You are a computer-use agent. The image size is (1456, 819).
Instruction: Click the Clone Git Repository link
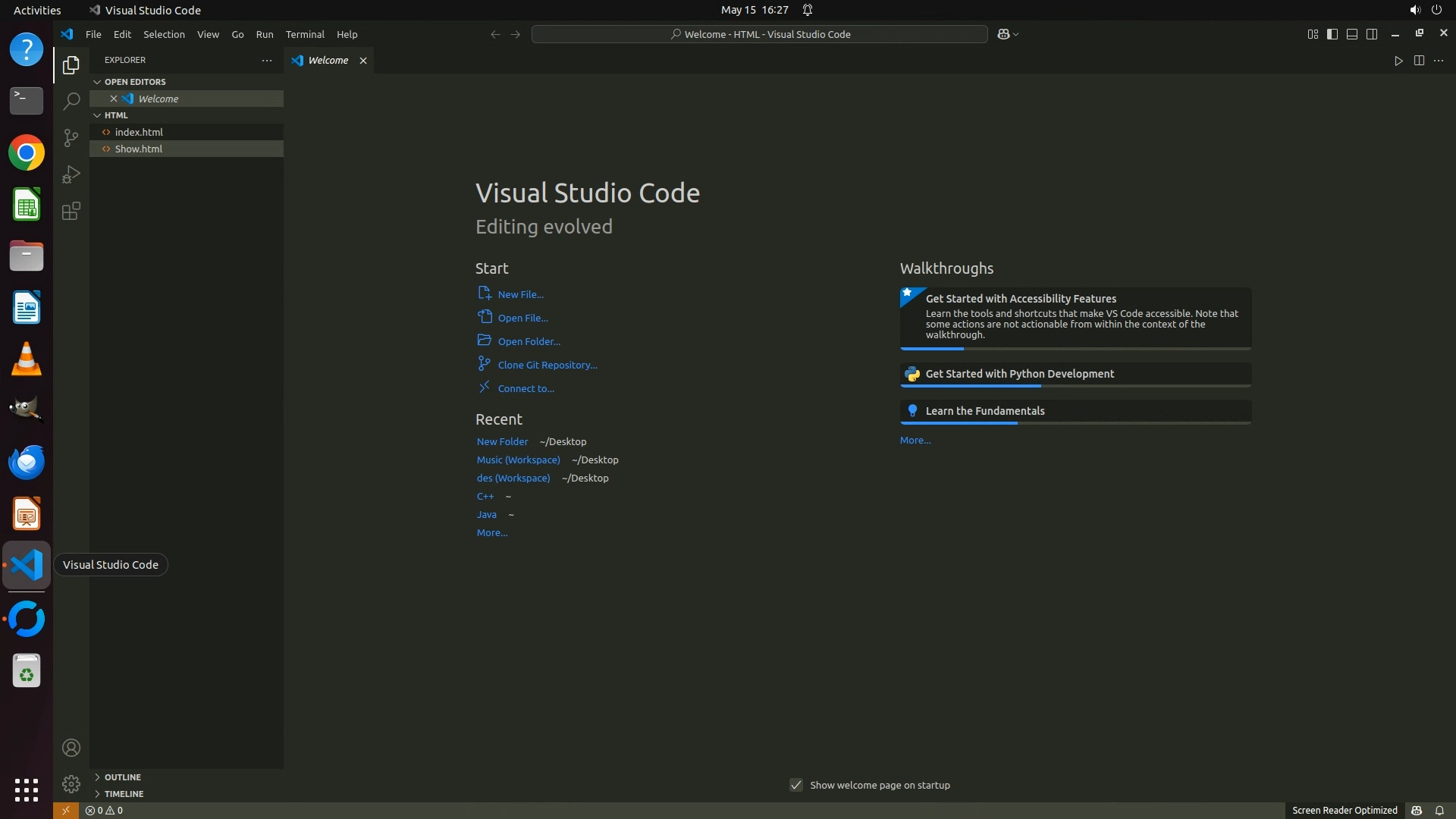[548, 365]
